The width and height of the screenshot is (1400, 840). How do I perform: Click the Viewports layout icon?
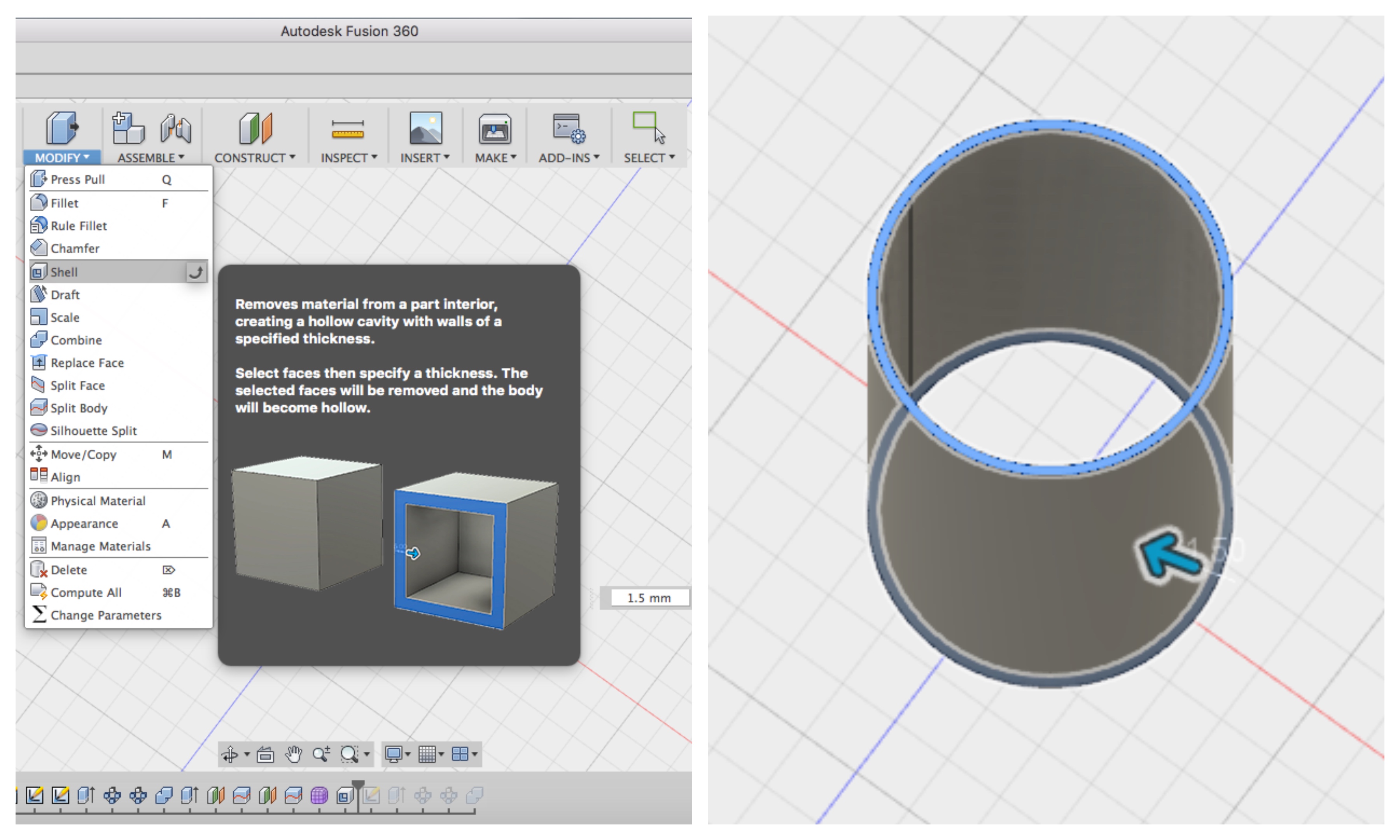[460, 754]
